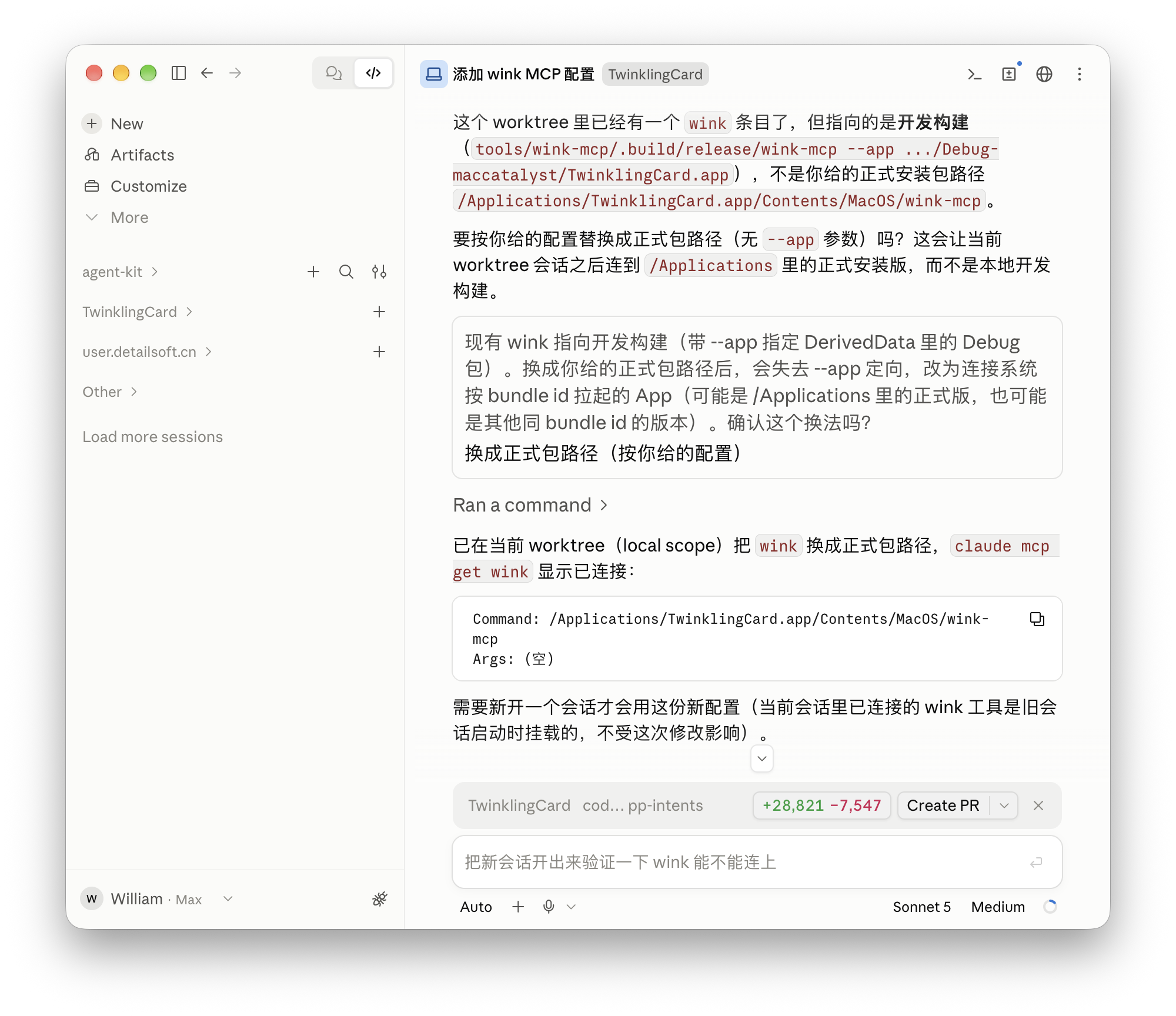Open the three-dot more options menu
The width and height of the screenshot is (1176, 1016).
[x=1080, y=74]
